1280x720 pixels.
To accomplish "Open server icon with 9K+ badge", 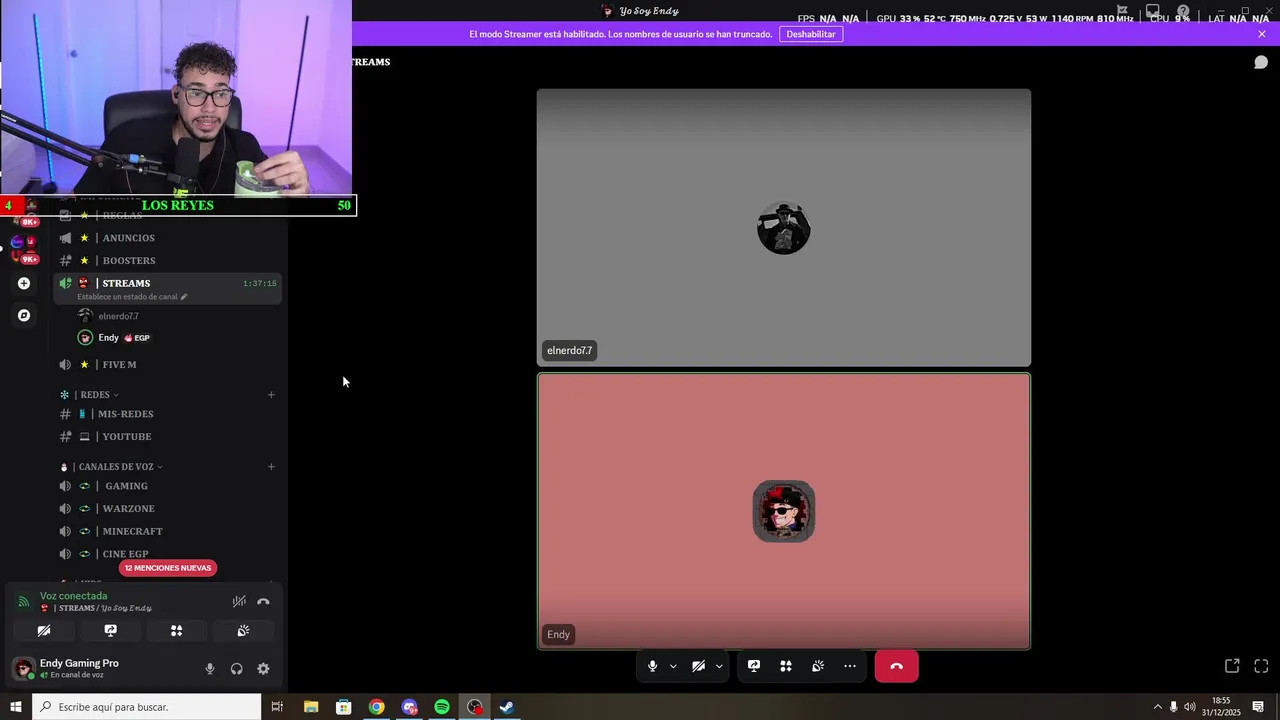I will click(24, 252).
